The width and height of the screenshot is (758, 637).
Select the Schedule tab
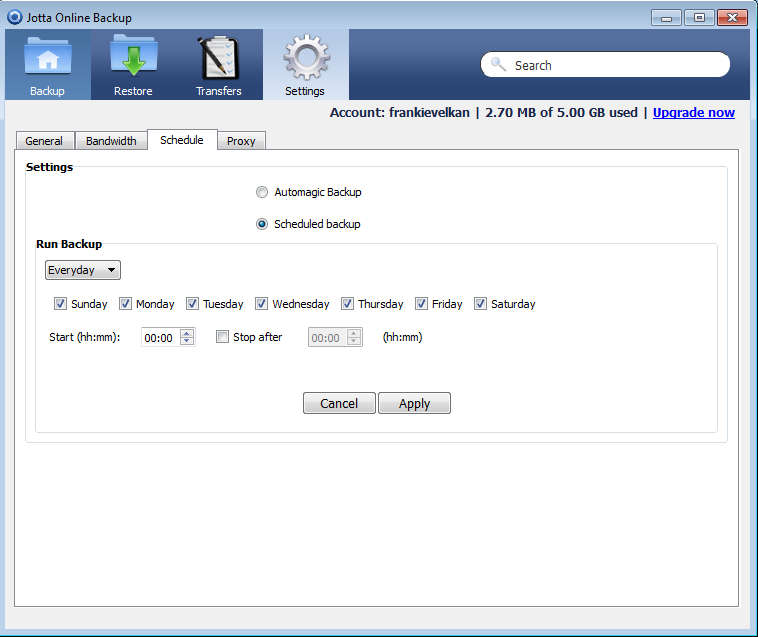pyautogui.click(x=182, y=140)
